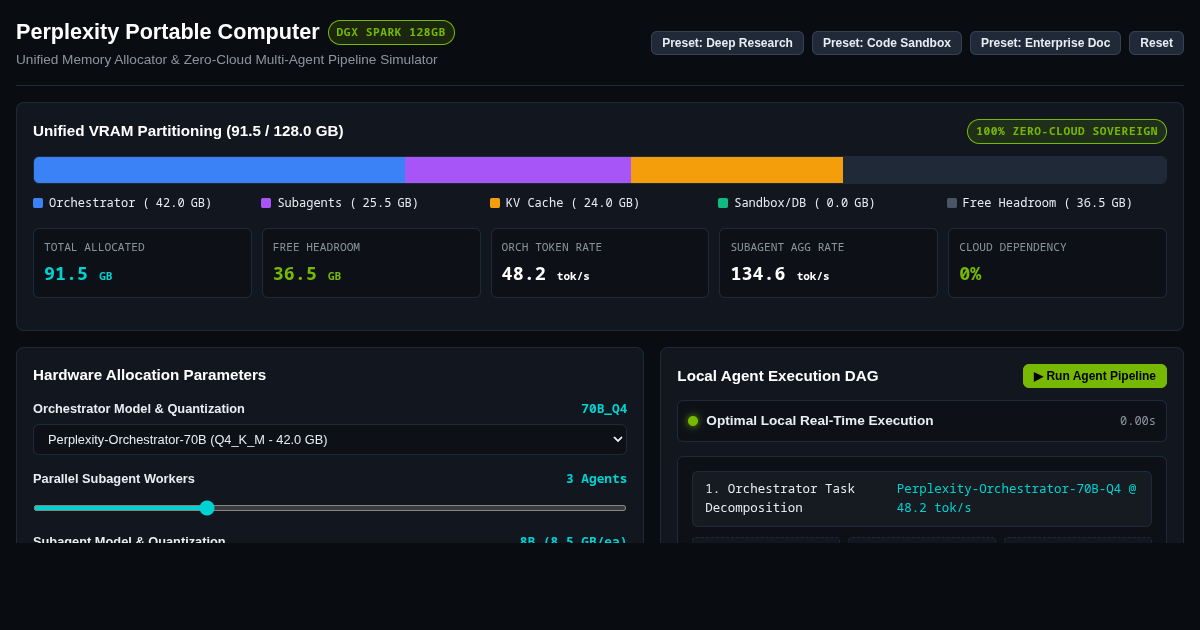Apply the Deep Research preset

727,43
